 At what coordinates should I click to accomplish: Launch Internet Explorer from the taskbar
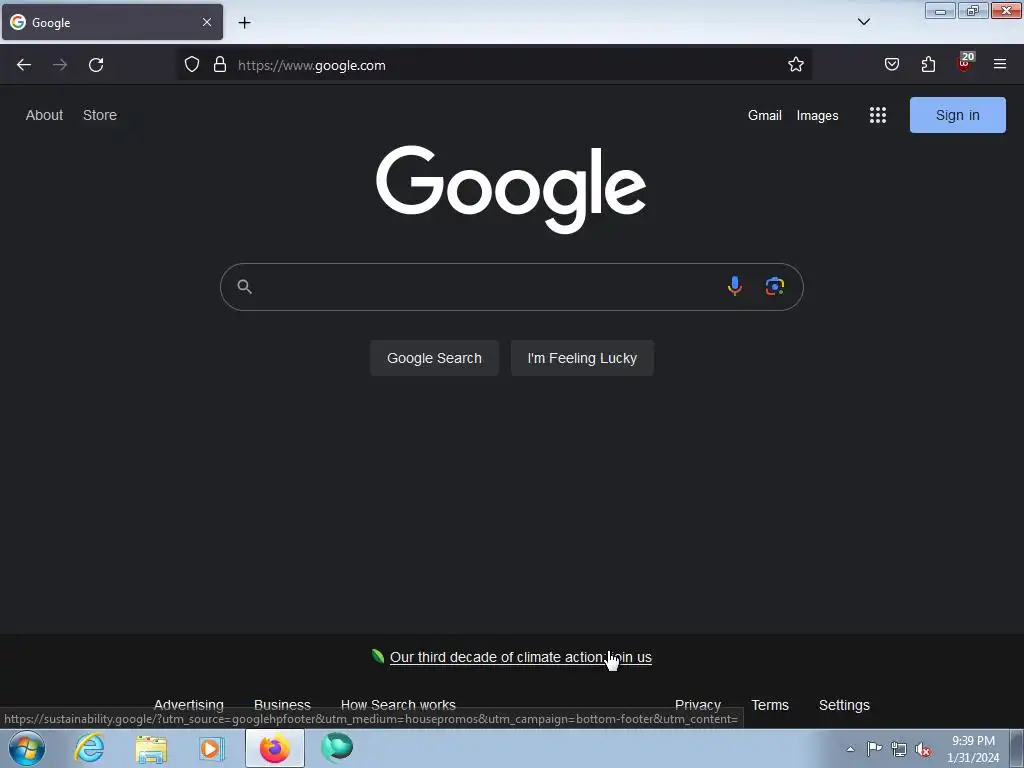tap(89, 748)
